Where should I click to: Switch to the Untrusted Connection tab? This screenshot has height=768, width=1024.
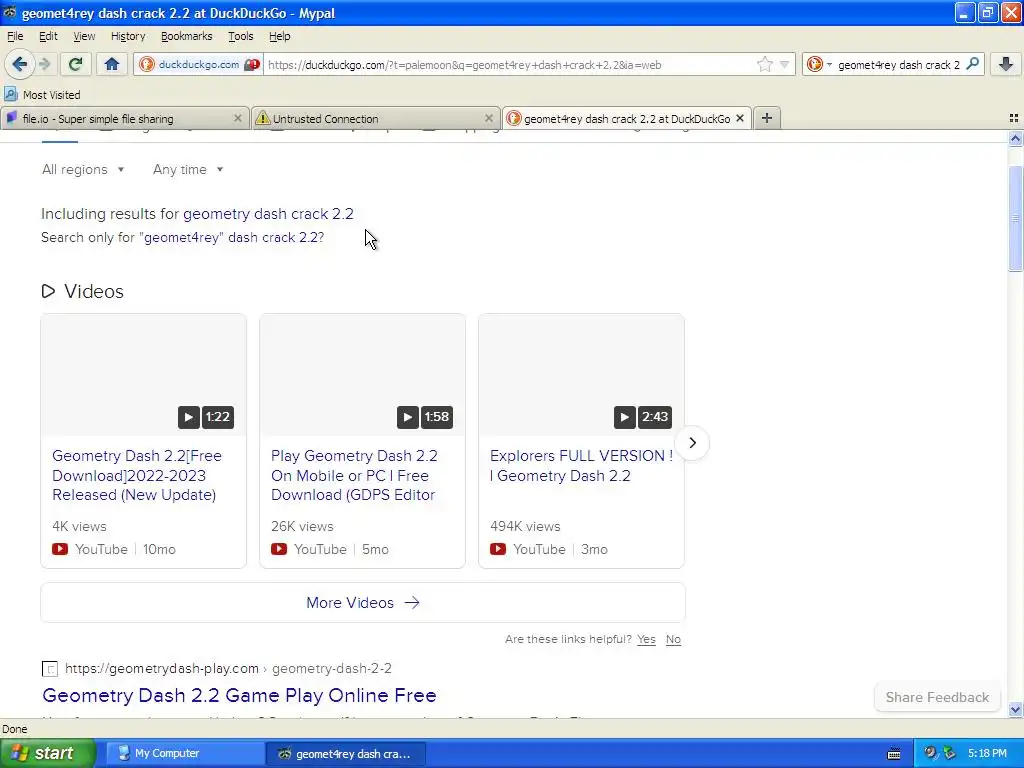pyautogui.click(x=376, y=118)
